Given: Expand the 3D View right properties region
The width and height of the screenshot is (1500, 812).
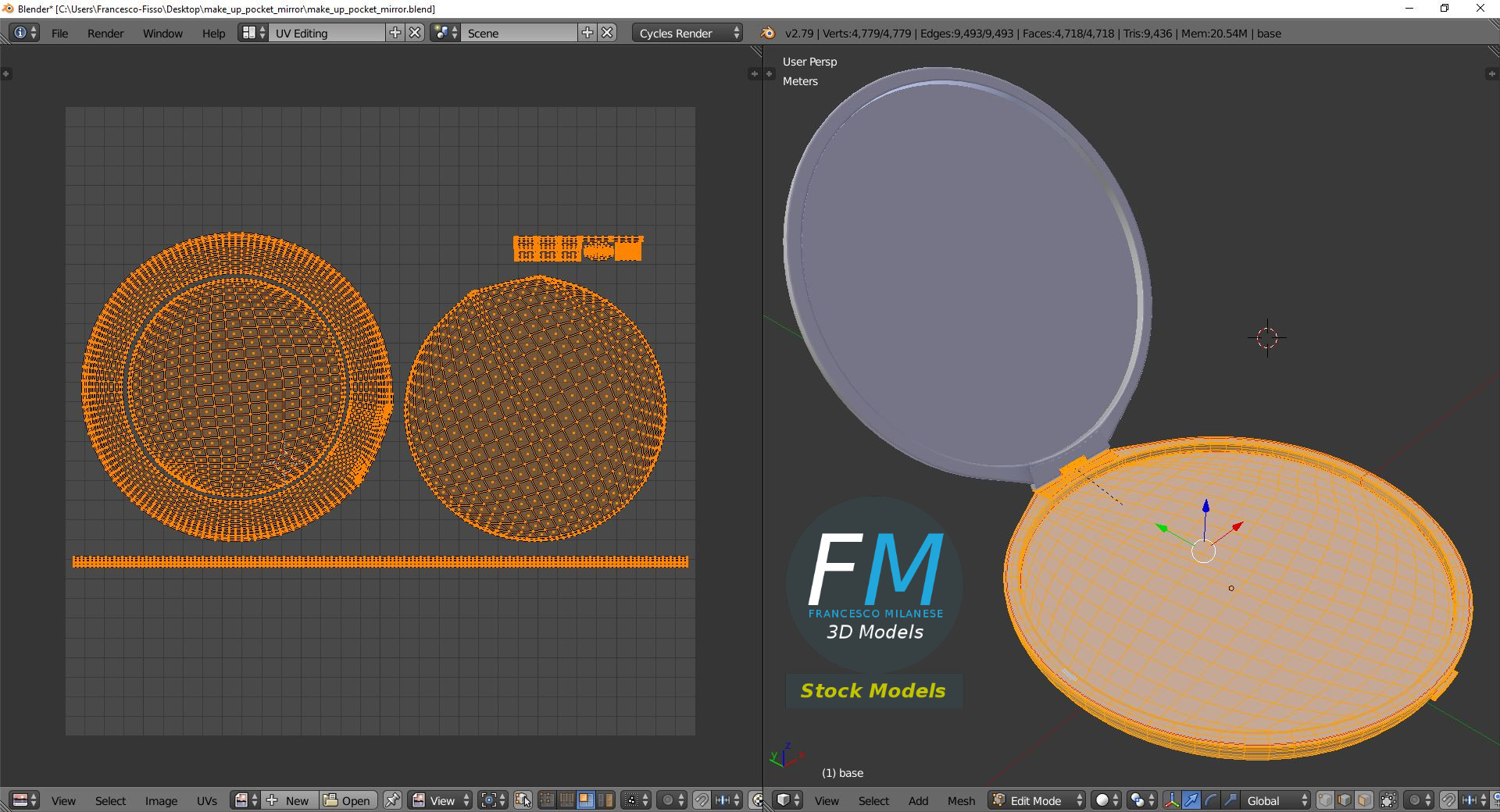Looking at the screenshot, I should pos(1491,73).
